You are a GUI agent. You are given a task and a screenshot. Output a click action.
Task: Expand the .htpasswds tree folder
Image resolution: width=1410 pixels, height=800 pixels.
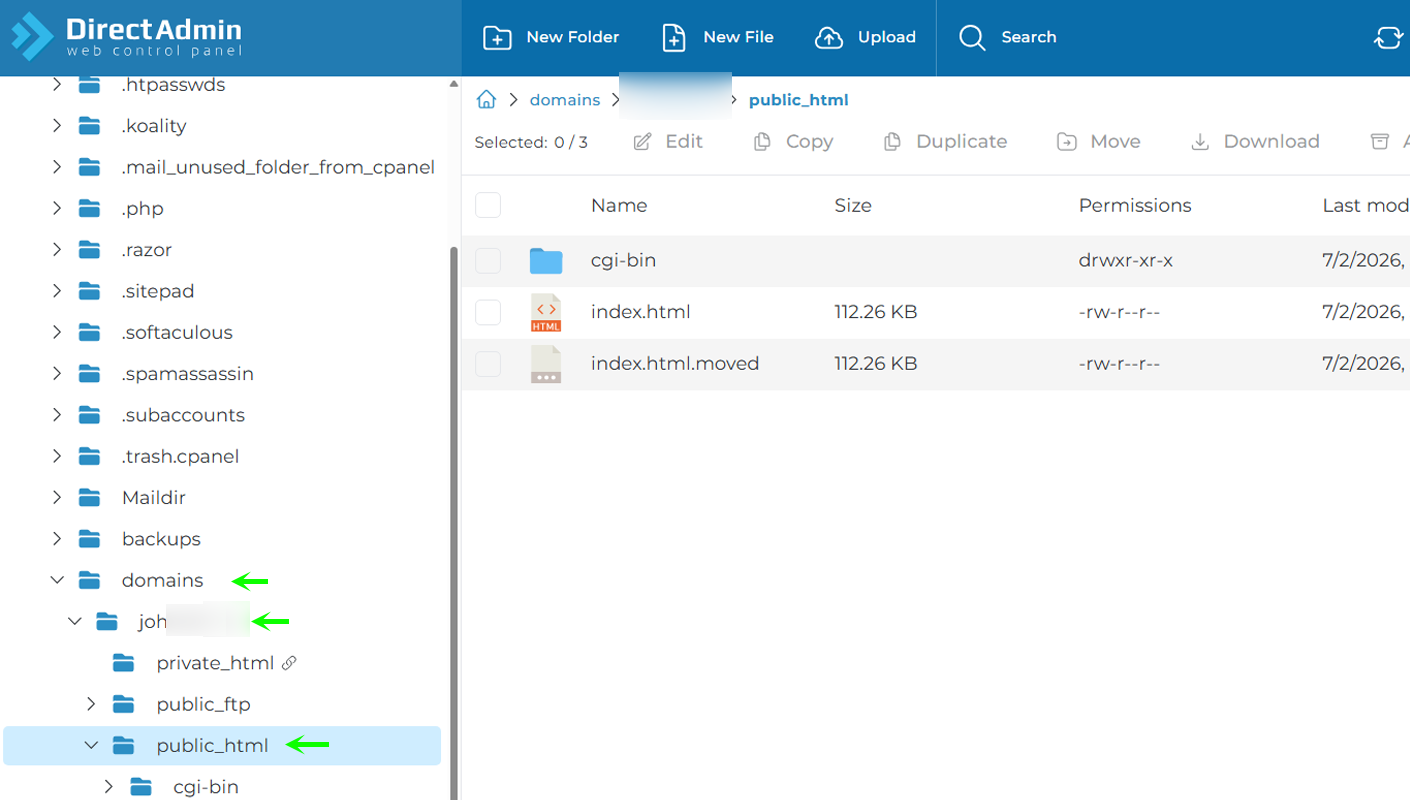coord(57,85)
